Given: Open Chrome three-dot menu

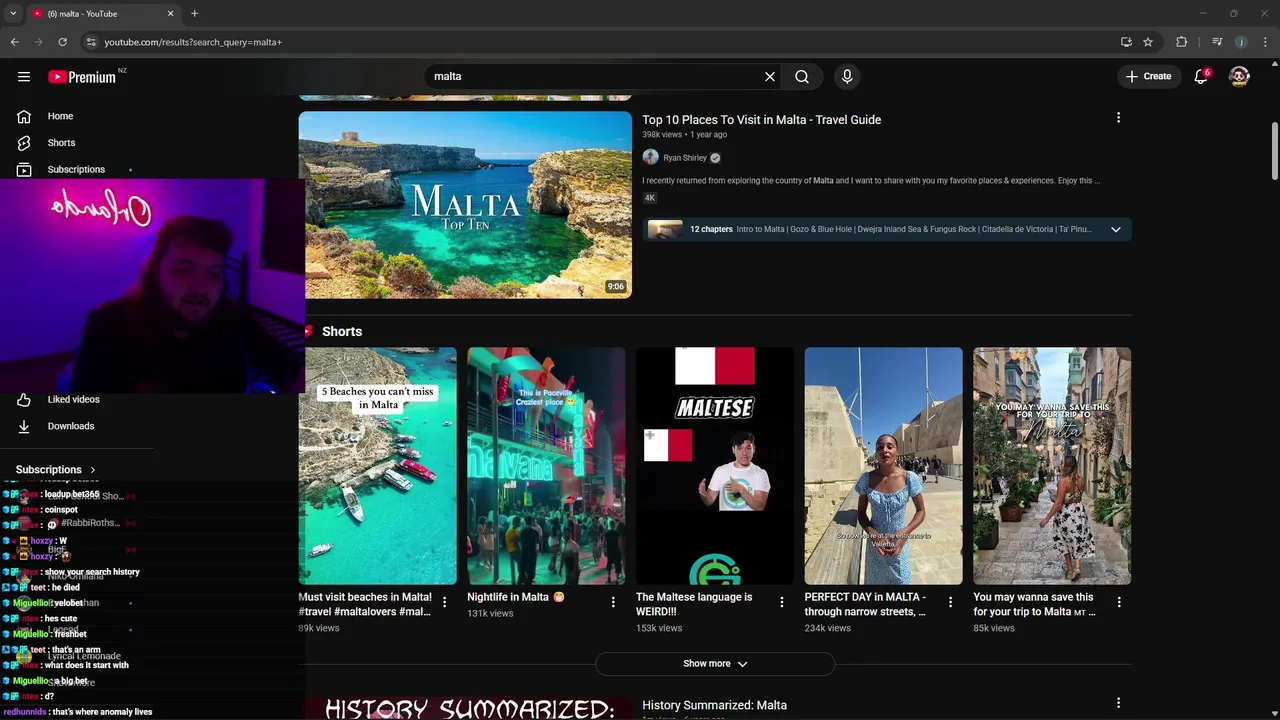Looking at the screenshot, I should (1265, 42).
